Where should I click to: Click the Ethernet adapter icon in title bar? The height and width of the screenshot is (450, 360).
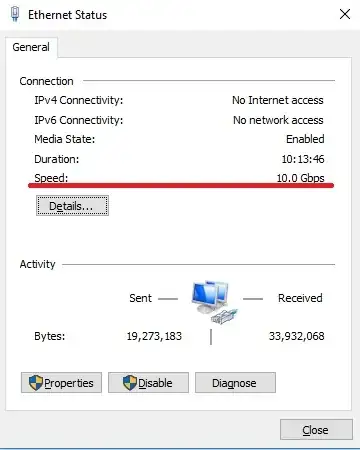tap(15, 14)
